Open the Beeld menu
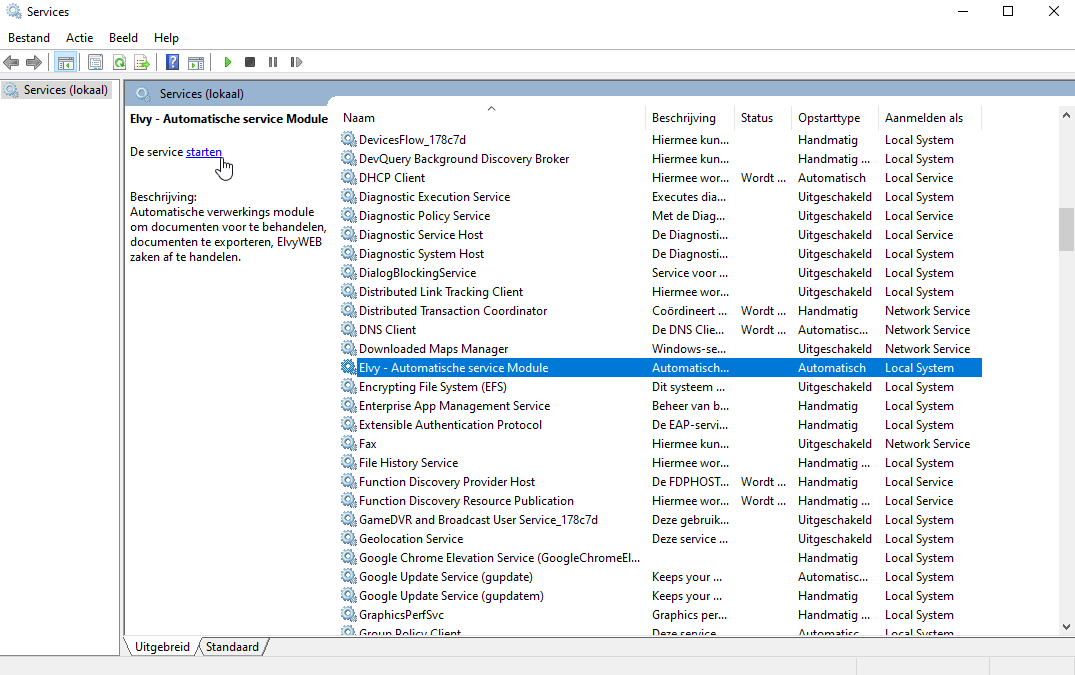The width and height of the screenshot is (1075, 675). [x=123, y=38]
